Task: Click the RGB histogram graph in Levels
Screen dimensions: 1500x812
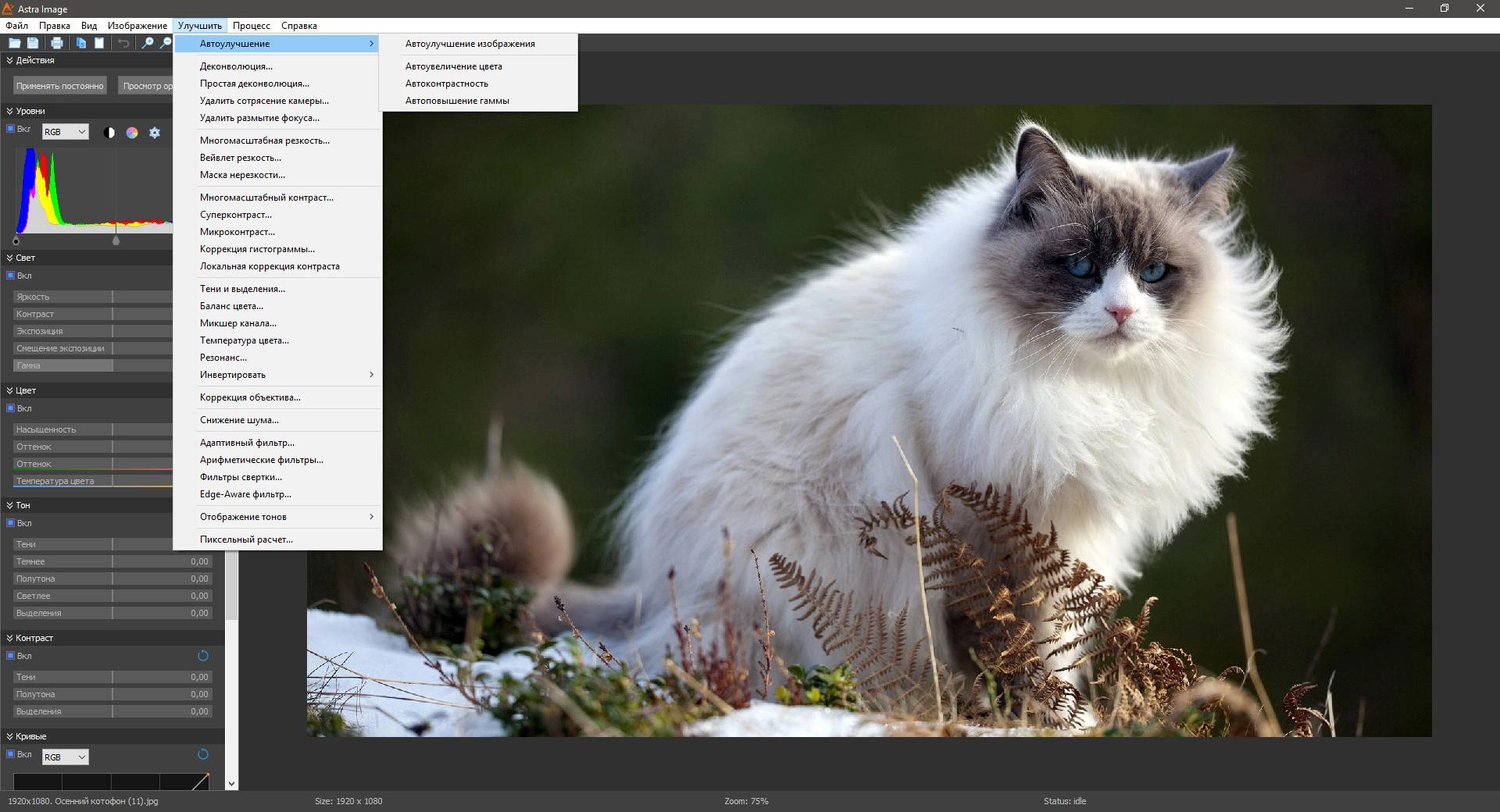Action: coord(94,190)
